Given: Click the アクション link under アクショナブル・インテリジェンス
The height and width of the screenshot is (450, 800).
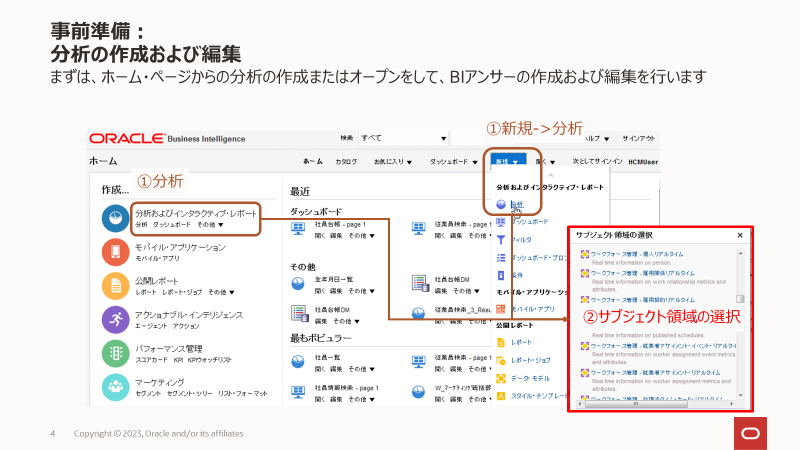Looking at the screenshot, I should coord(186,326).
